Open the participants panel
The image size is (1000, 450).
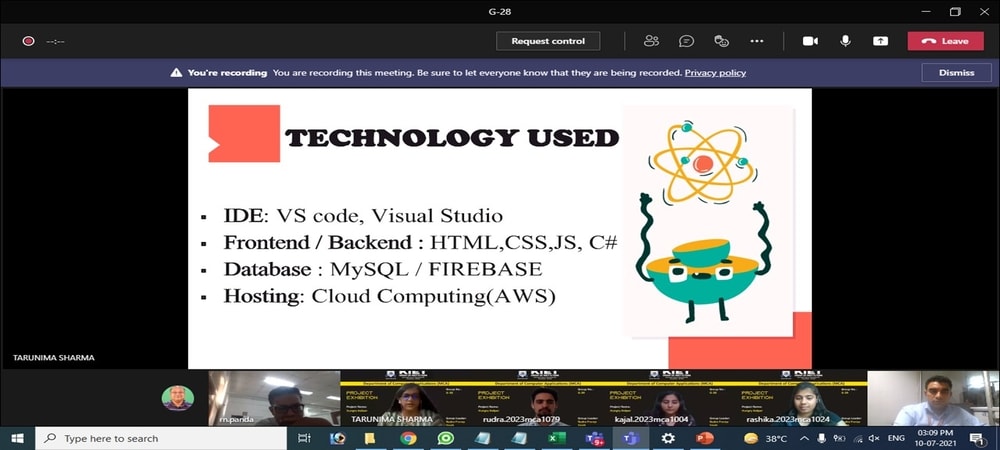tap(652, 41)
